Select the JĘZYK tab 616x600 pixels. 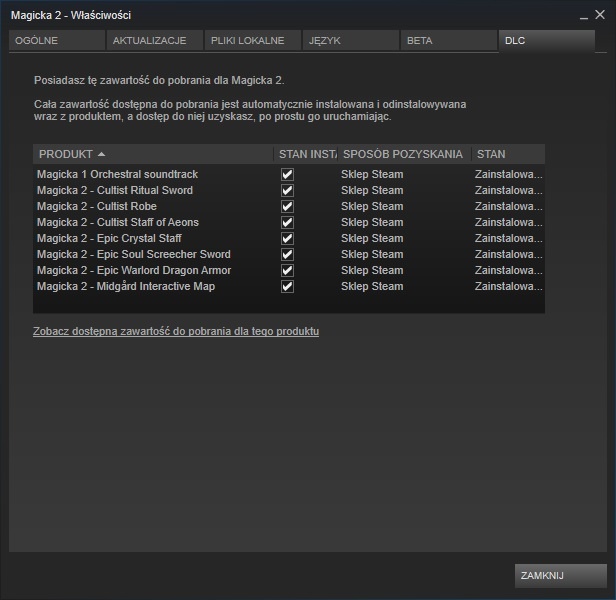tap(351, 40)
